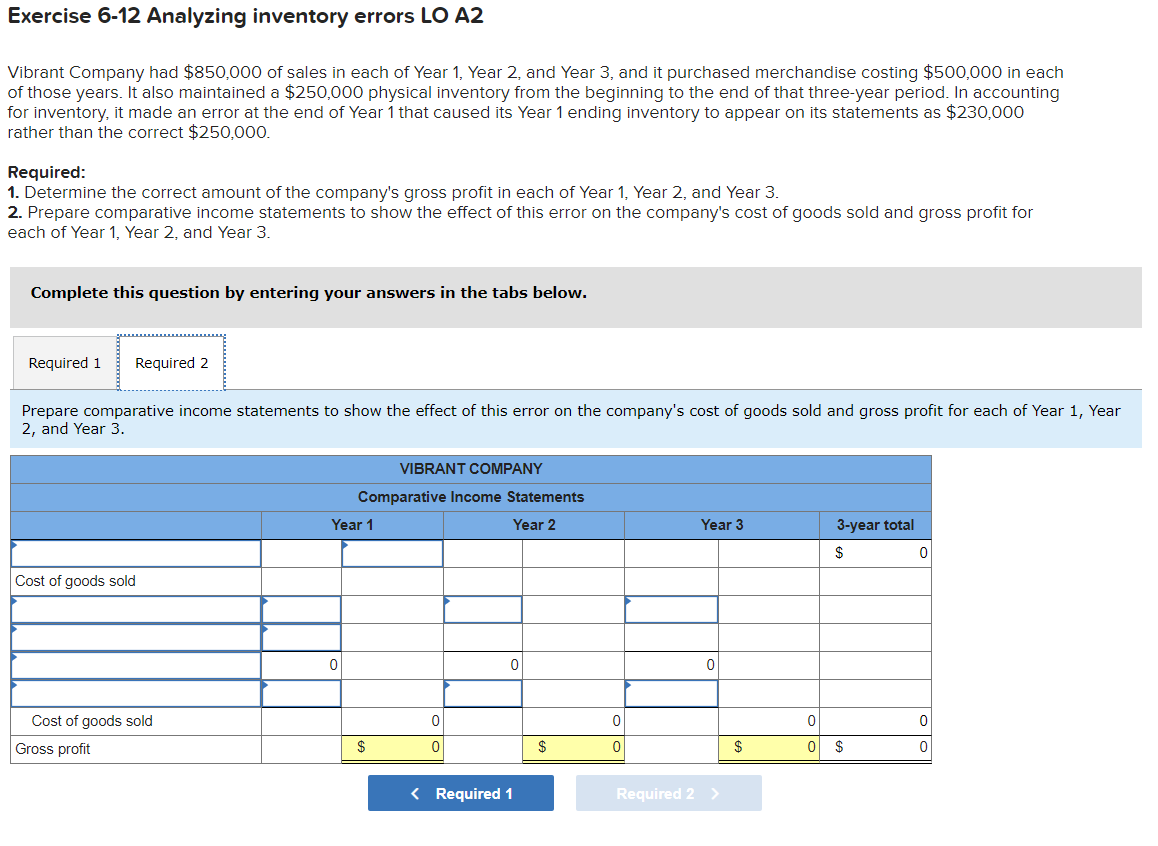Click the 3-year total Gross profit cell

coord(875,747)
